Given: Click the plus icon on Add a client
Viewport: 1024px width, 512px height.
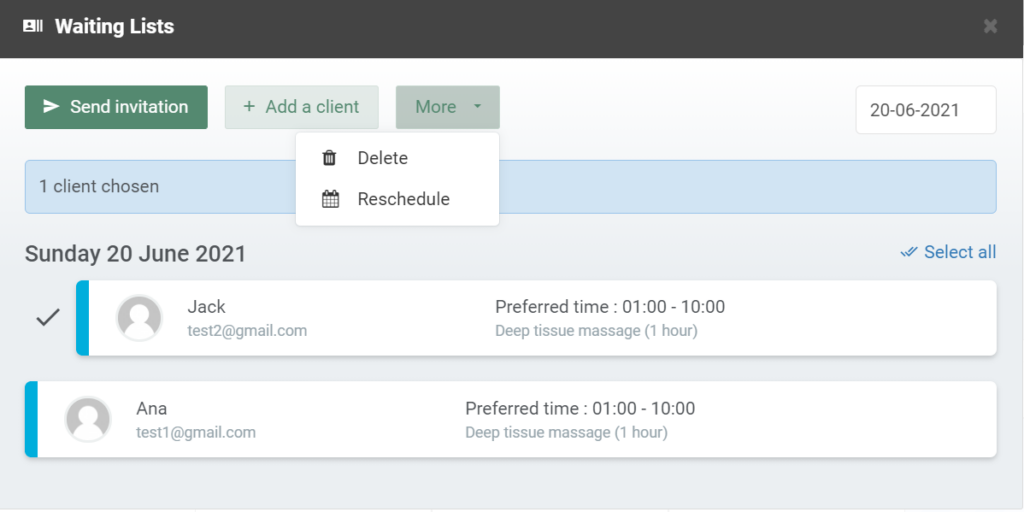Looking at the screenshot, I should (249, 106).
